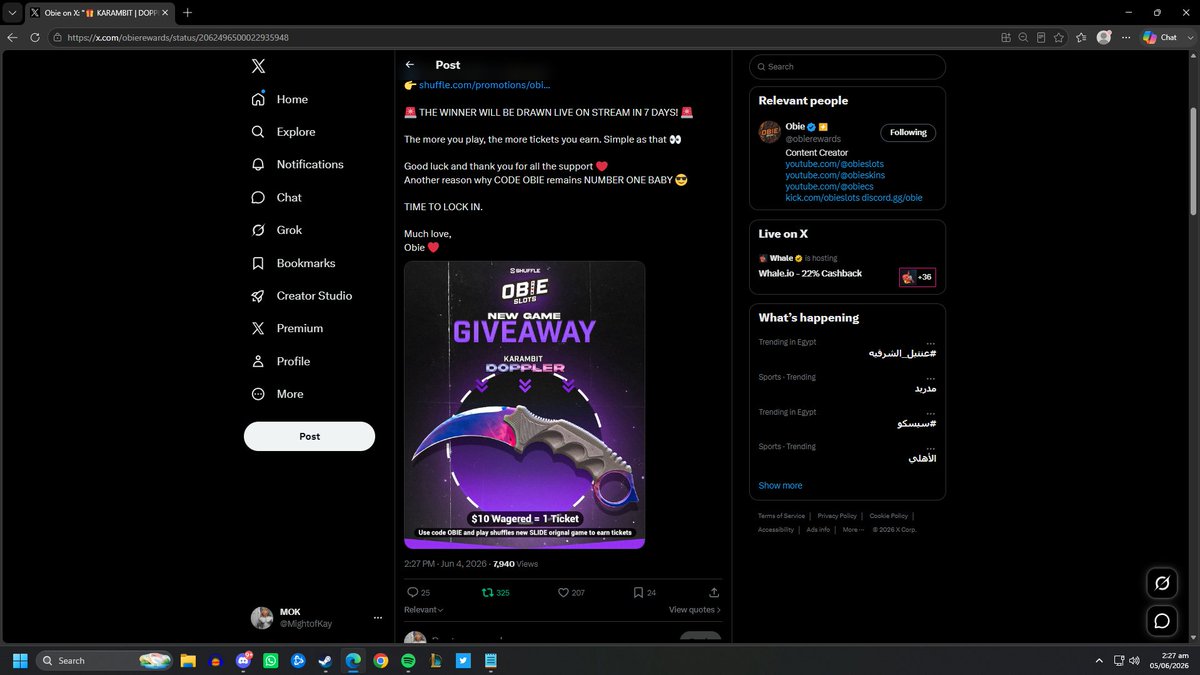The height and width of the screenshot is (675, 1200).
Task: Open options dots for #سيسكو trend
Action: coord(931,412)
